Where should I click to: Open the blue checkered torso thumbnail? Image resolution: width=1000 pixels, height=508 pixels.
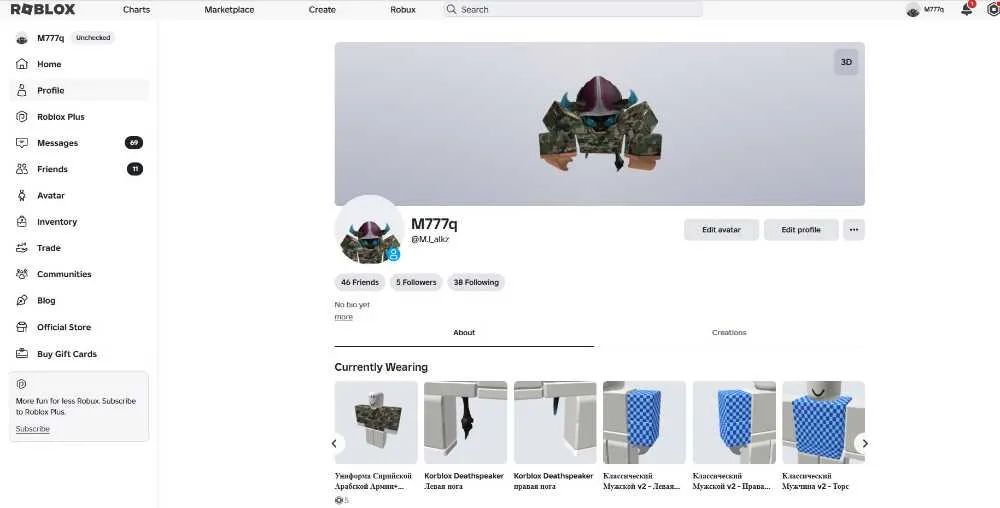pos(823,423)
